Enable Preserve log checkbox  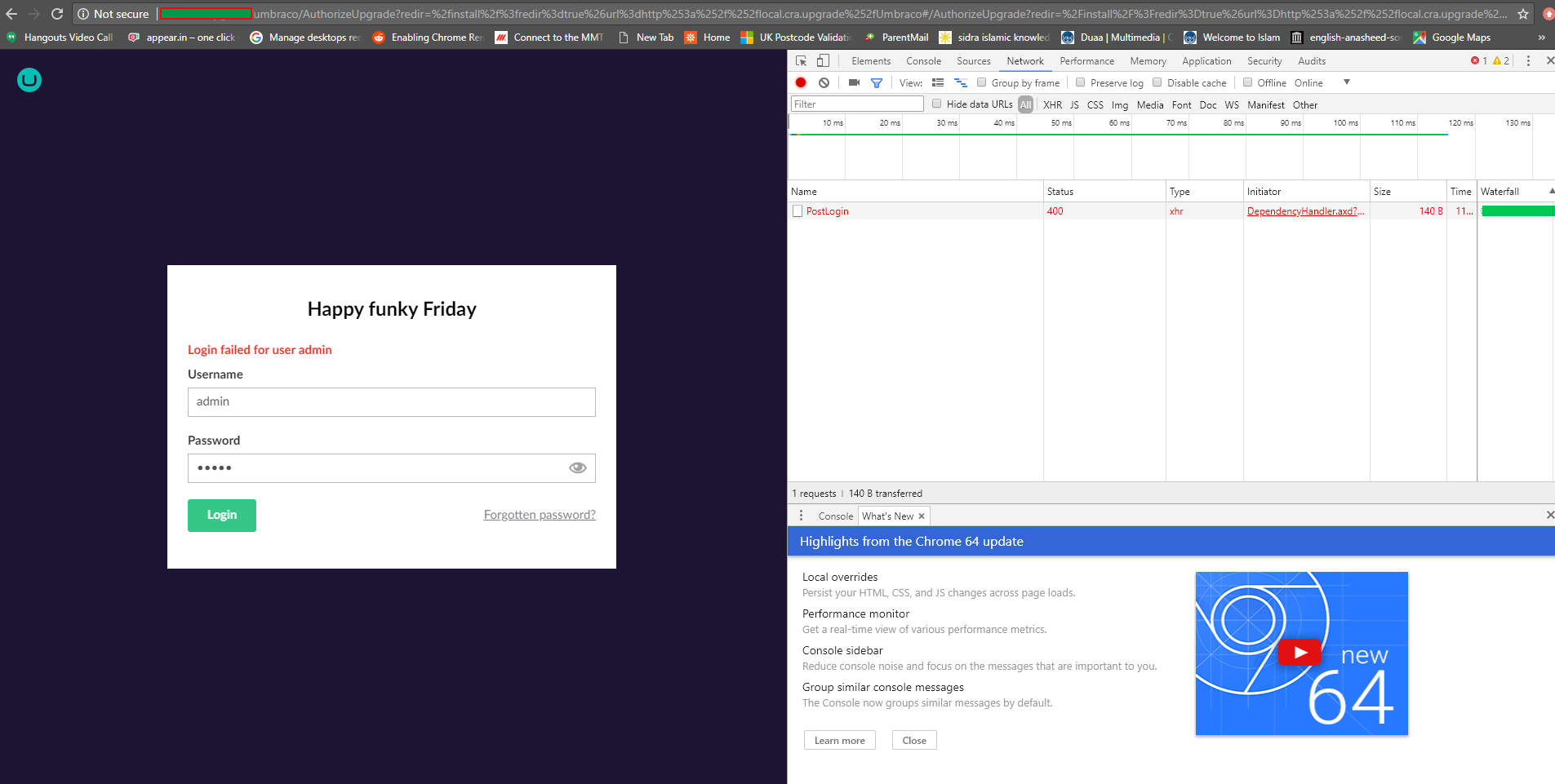pos(1081,82)
